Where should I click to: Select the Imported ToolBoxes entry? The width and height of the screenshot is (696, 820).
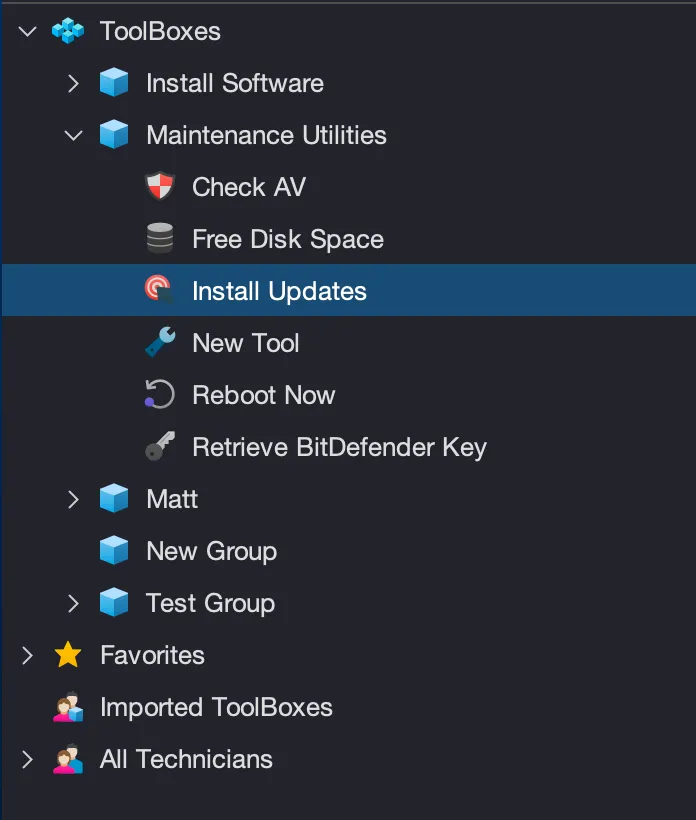point(214,707)
